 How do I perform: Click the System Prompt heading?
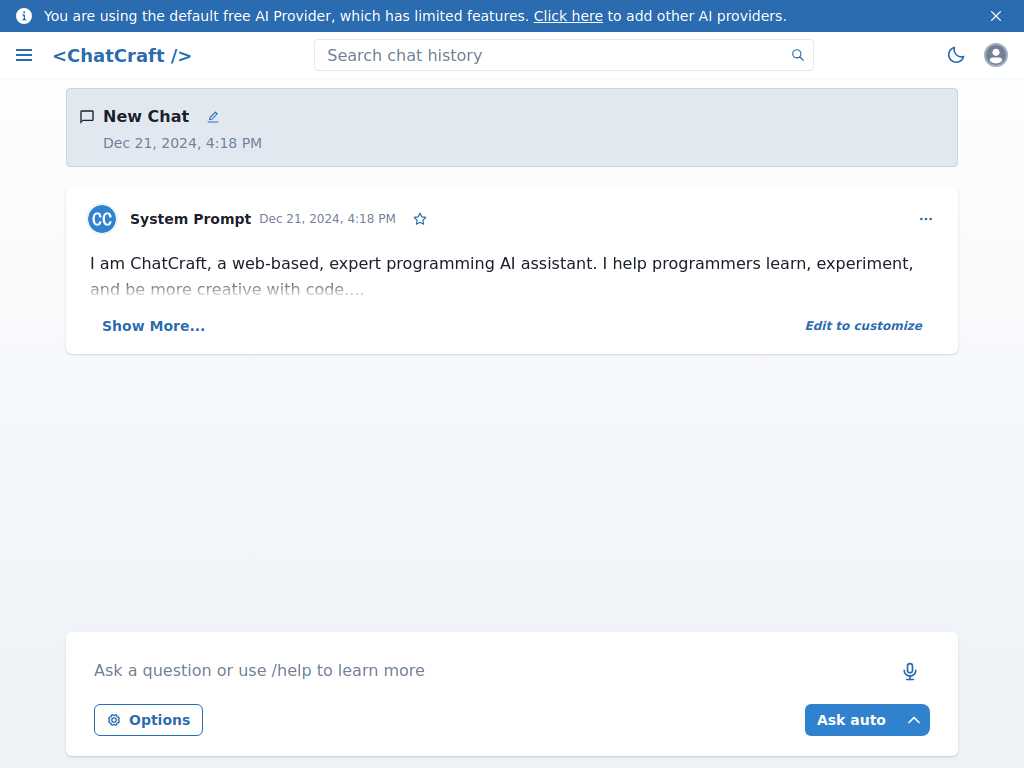tap(190, 219)
